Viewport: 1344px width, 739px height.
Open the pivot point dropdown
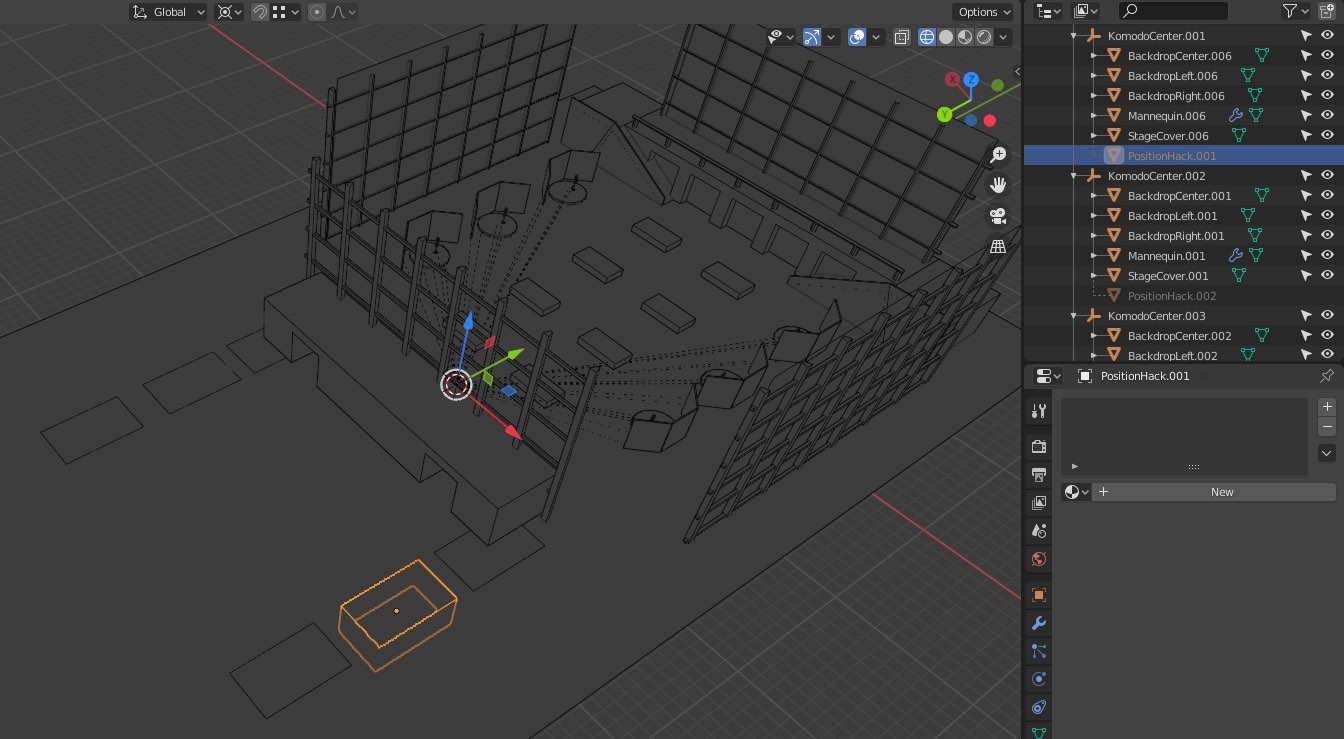(230, 12)
